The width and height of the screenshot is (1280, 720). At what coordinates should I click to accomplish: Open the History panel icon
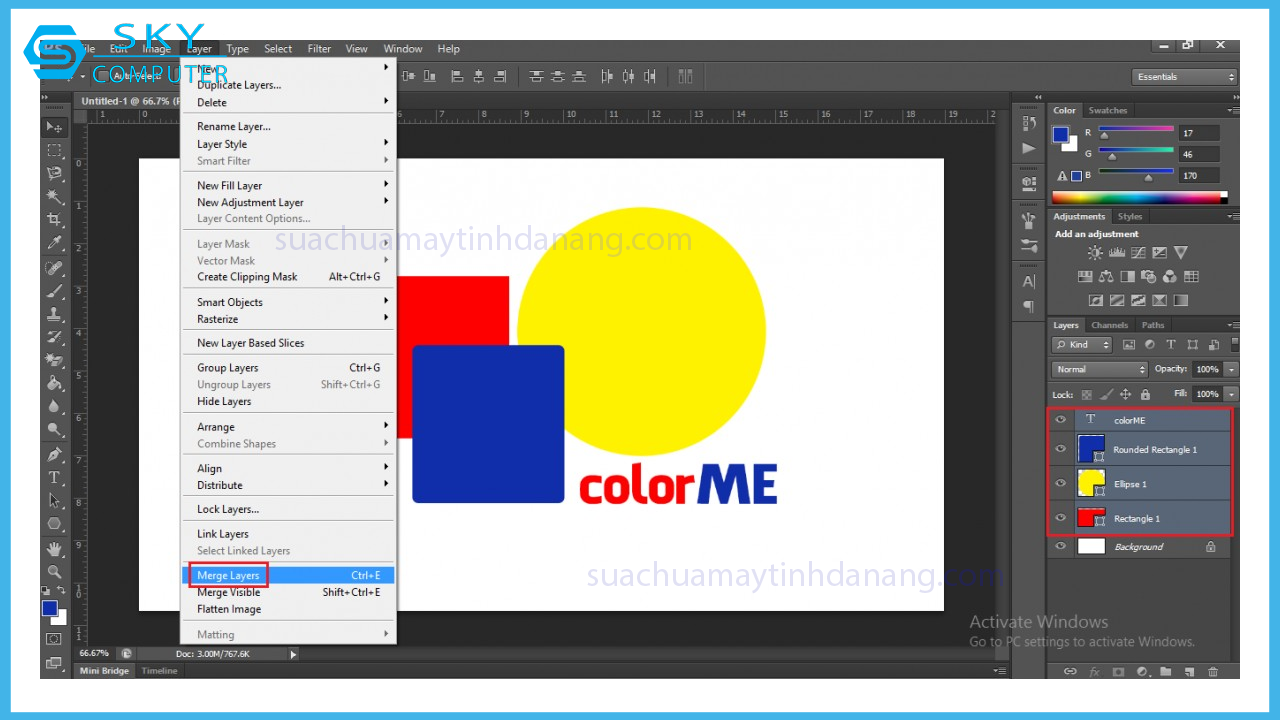click(x=1029, y=123)
